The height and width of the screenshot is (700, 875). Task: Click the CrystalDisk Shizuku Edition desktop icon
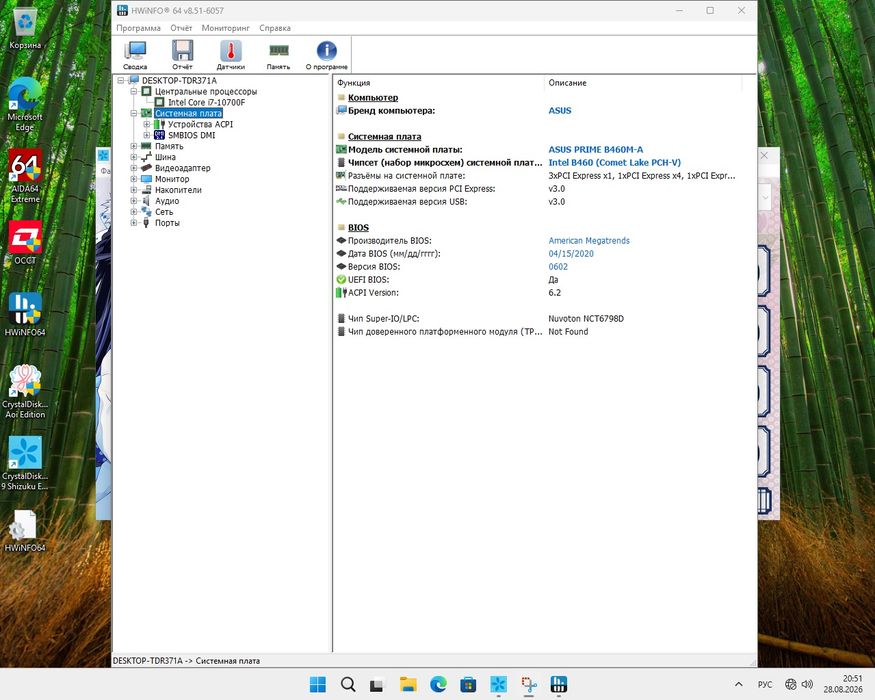coord(25,464)
